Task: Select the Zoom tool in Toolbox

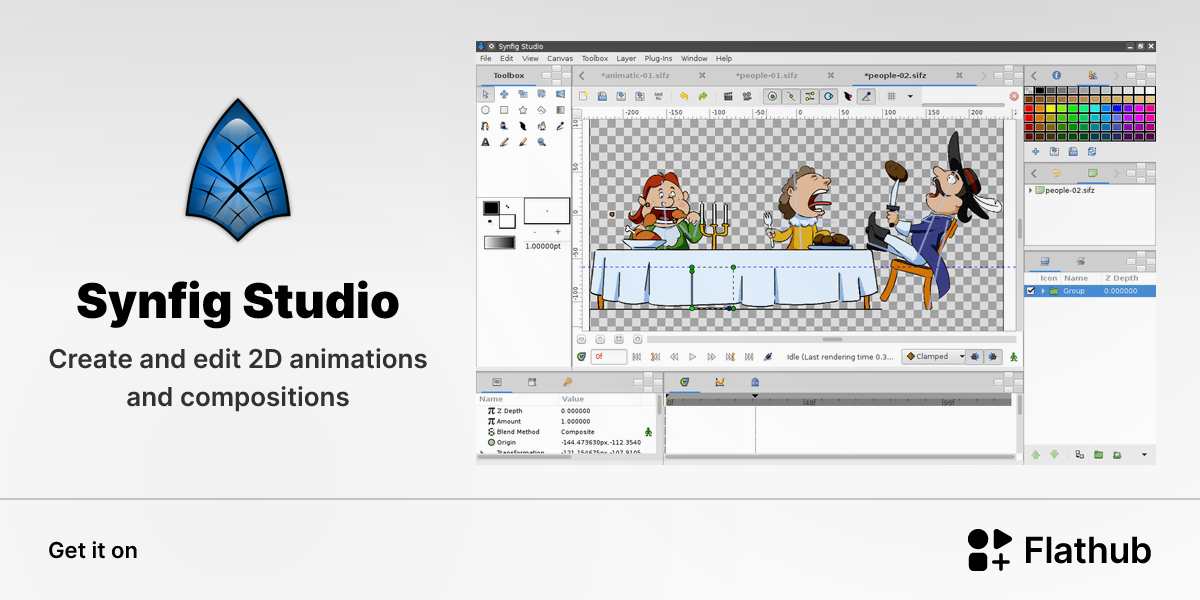Action: point(541,142)
